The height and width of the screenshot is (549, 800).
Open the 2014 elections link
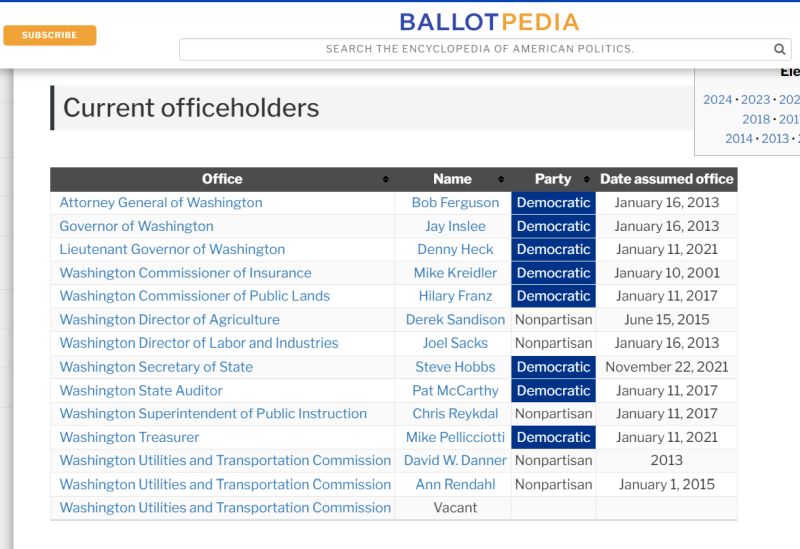tap(739, 138)
